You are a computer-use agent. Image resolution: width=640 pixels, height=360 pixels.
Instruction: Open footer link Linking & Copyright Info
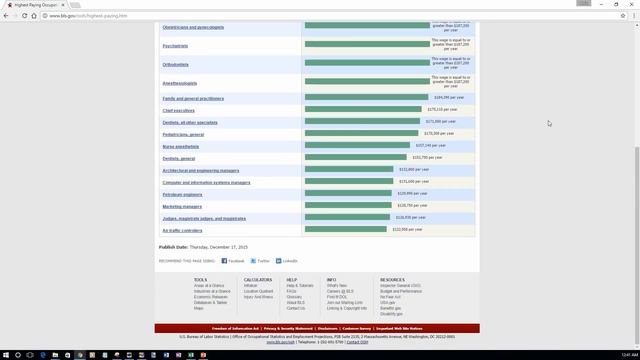[347, 309]
